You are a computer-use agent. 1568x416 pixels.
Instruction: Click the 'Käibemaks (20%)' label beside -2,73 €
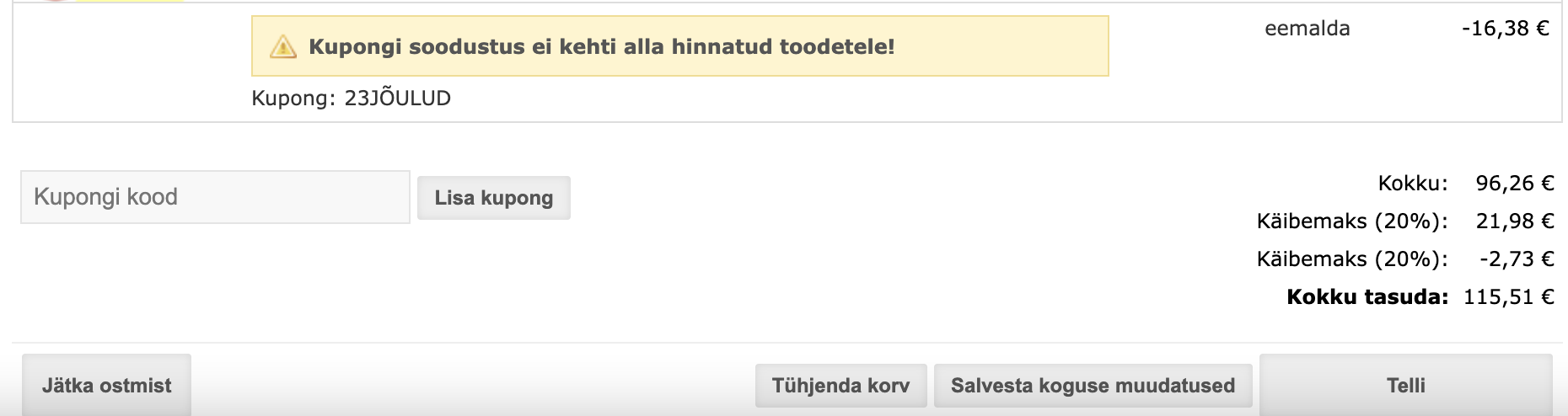click(1351, 259)
